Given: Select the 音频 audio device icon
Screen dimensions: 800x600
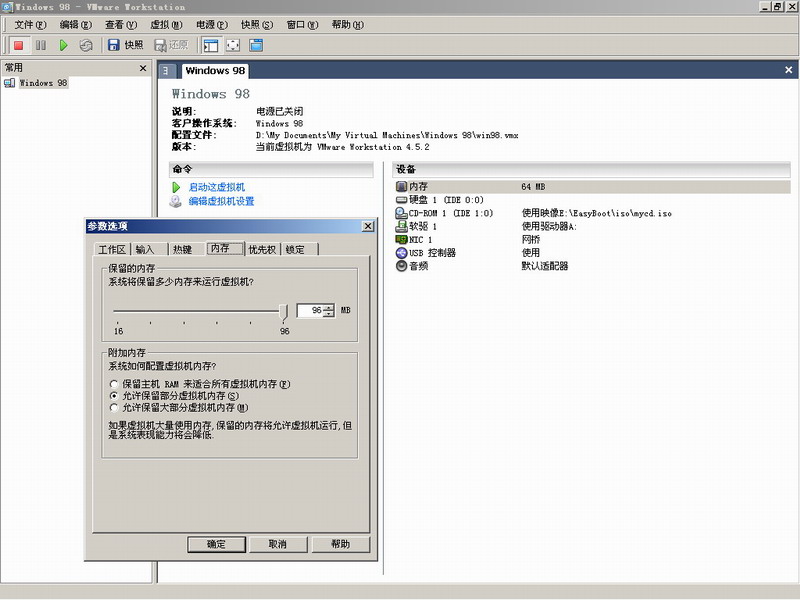Looking at the screenshot, I should point(402,266).
